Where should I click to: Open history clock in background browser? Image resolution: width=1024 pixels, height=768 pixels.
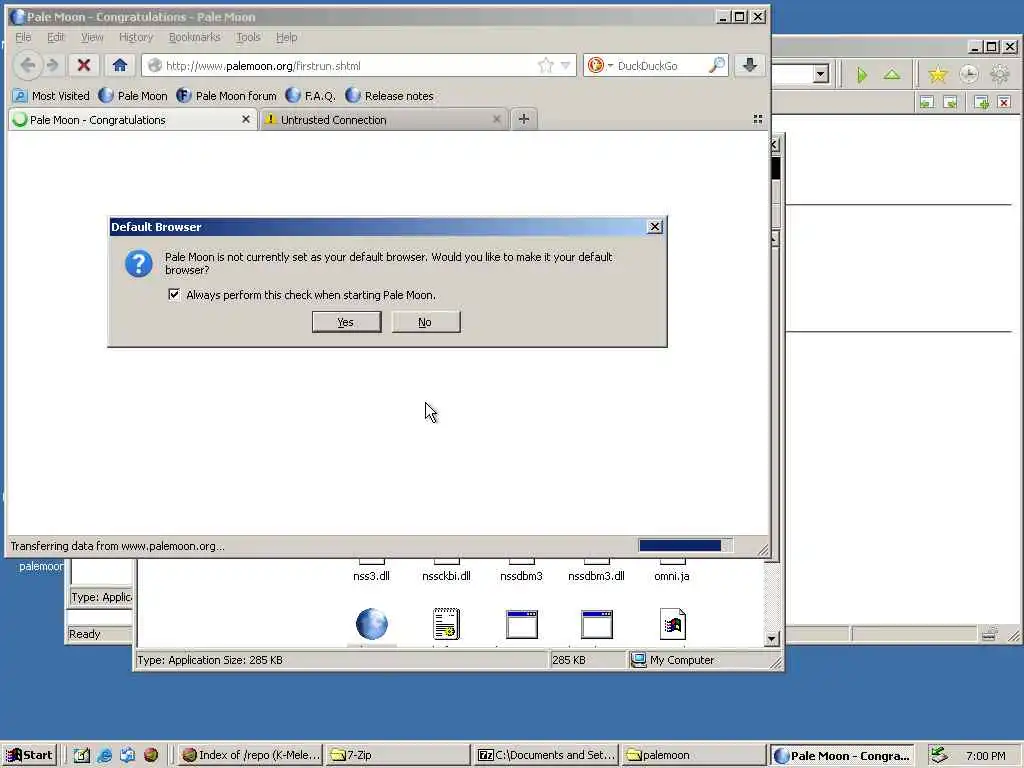click(968, 74)
